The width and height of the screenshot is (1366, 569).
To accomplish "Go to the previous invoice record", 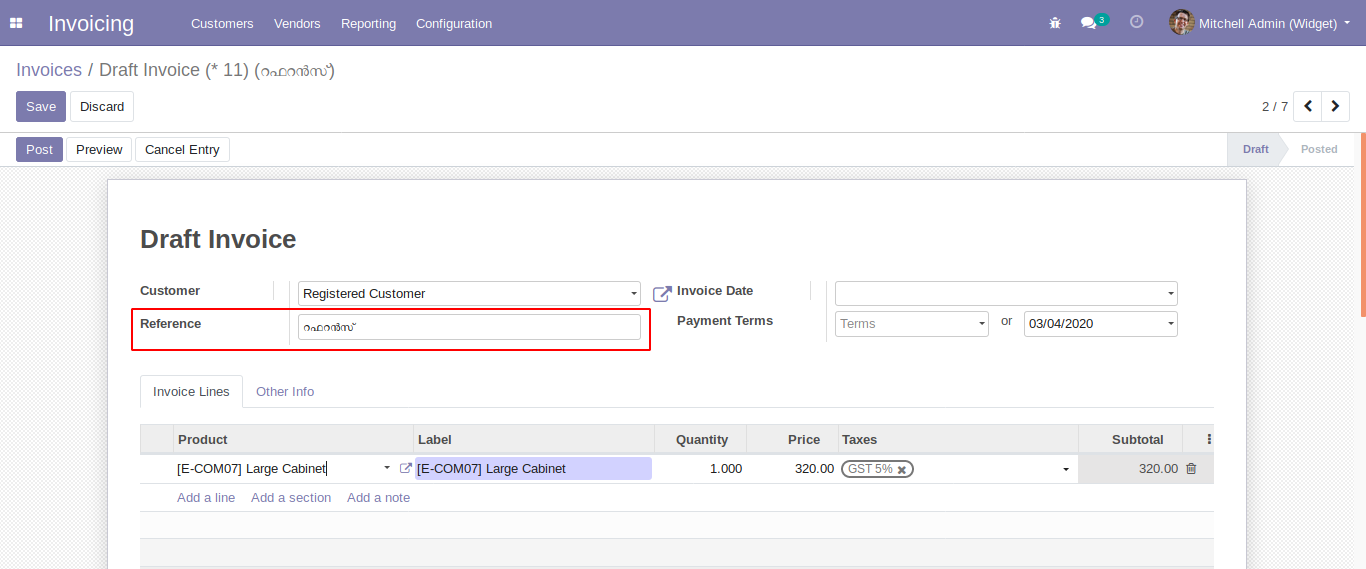I will pos(1308,106).
